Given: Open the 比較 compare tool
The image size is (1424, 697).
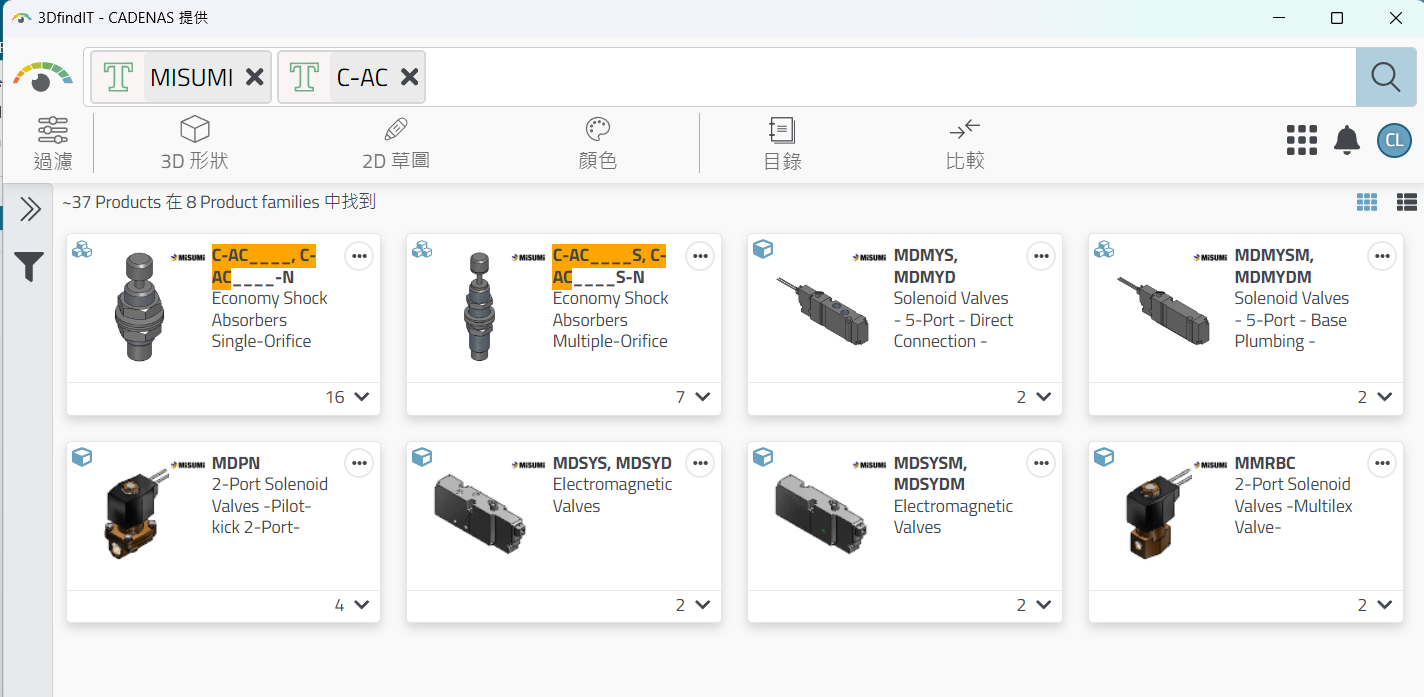Looking at the screenshot, I should click(x=965, y=144).
